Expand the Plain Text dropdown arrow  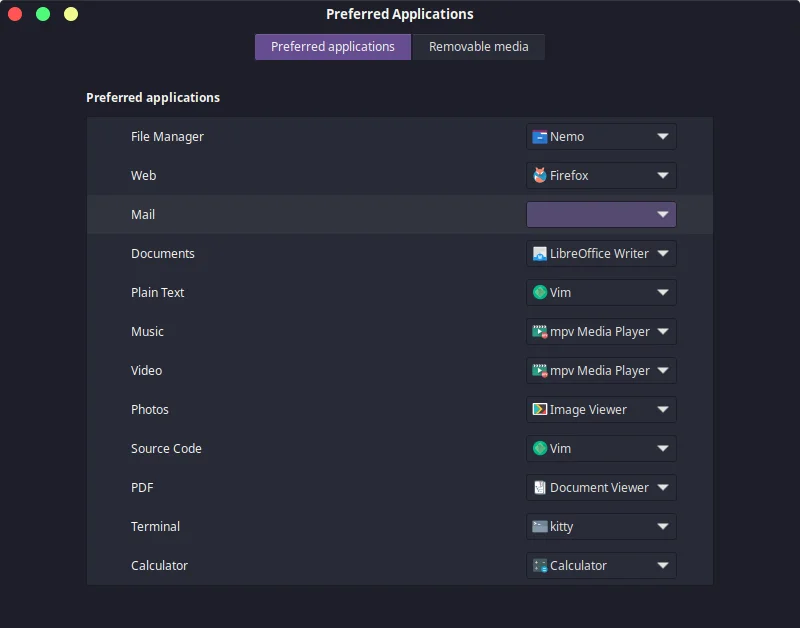[663, 292]
